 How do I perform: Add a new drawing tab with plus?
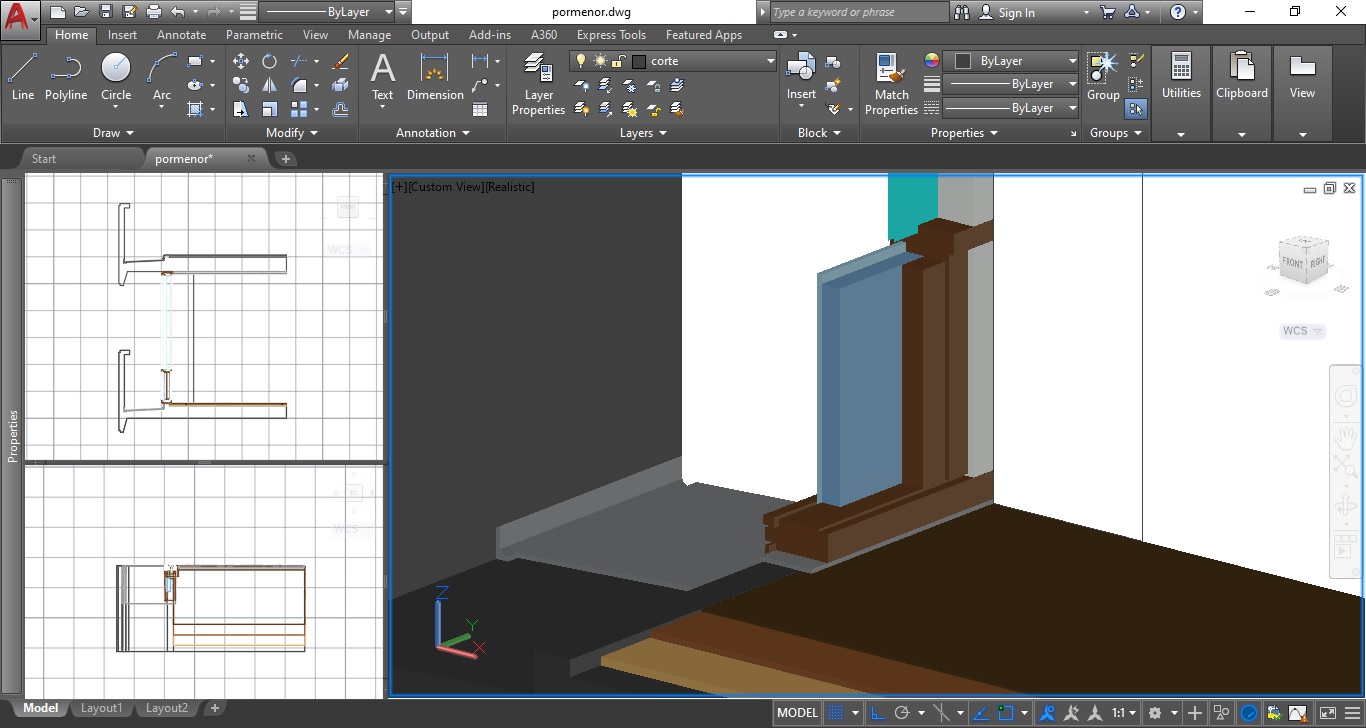pyautogui.click(x=285, y=158)
